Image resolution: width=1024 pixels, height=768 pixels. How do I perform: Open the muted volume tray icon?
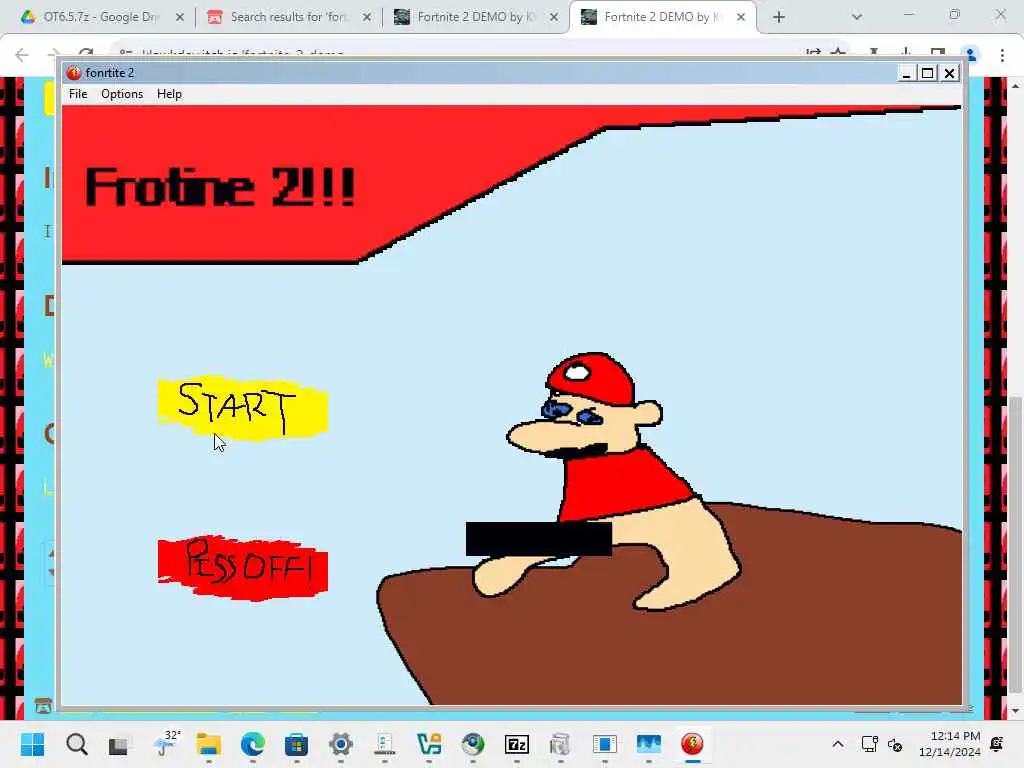tap(895, 744)
